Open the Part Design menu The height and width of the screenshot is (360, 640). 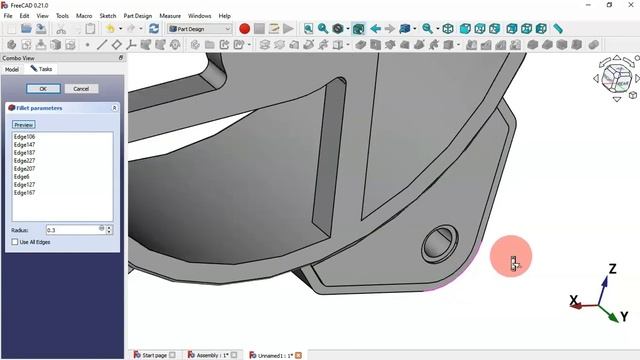(138, 16)
